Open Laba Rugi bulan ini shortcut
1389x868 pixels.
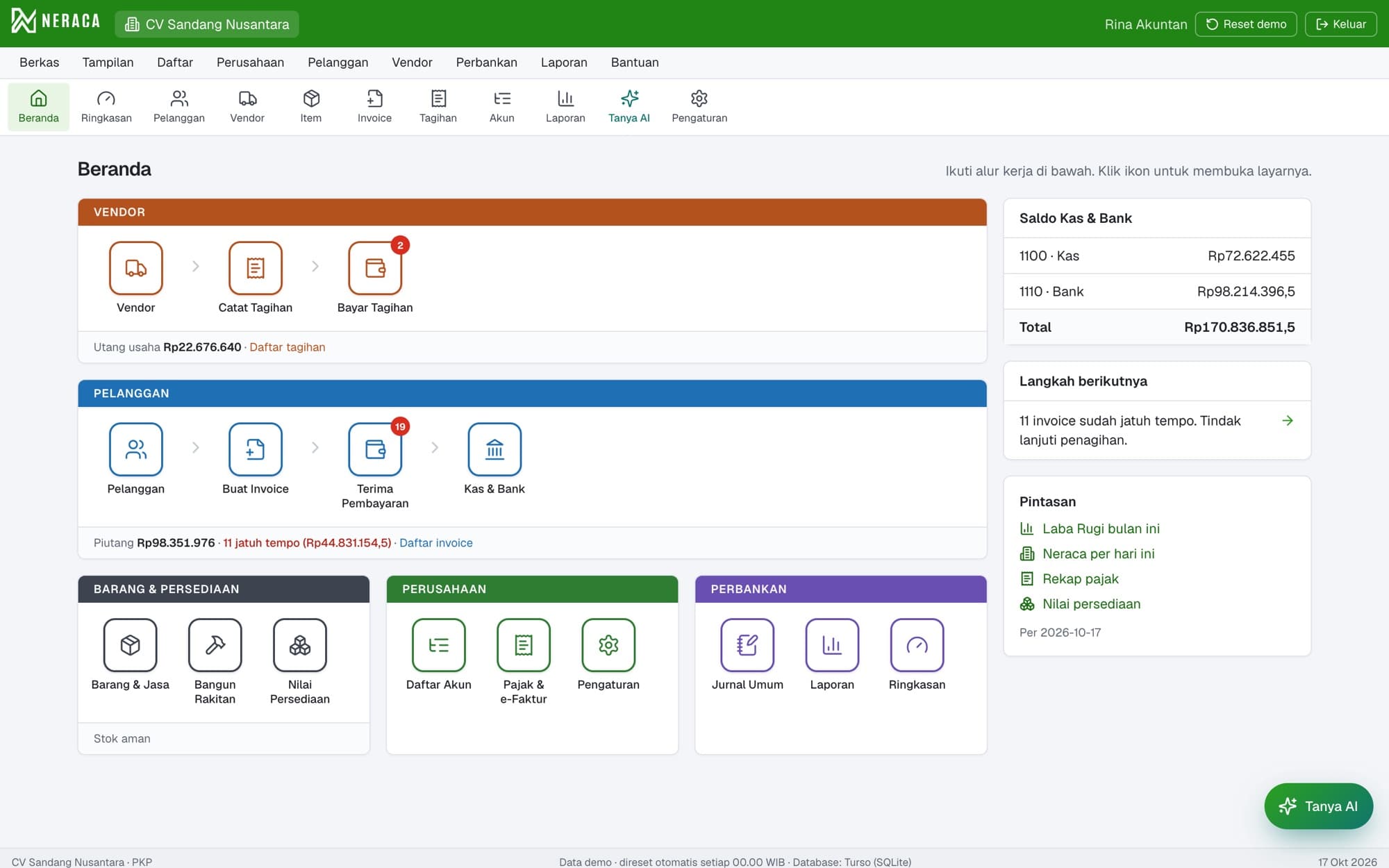click(x=1090, y=529)
